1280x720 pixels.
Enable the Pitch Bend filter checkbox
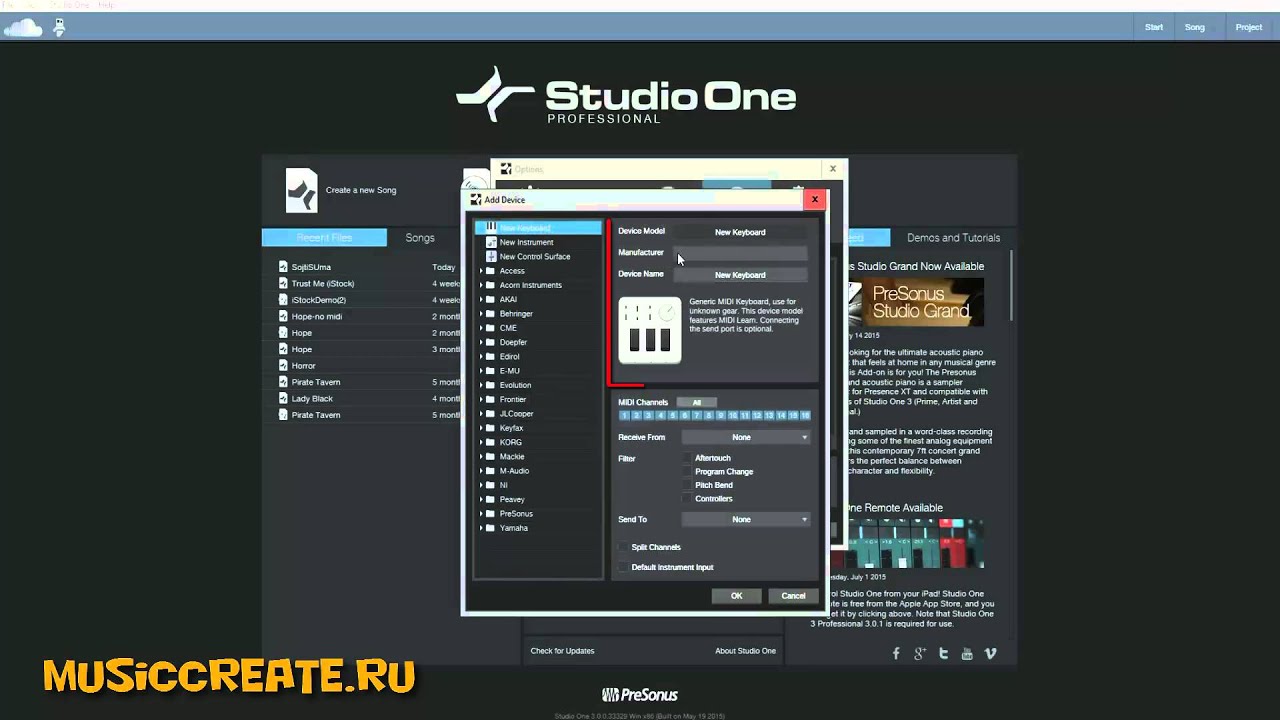tap(687, 485)
